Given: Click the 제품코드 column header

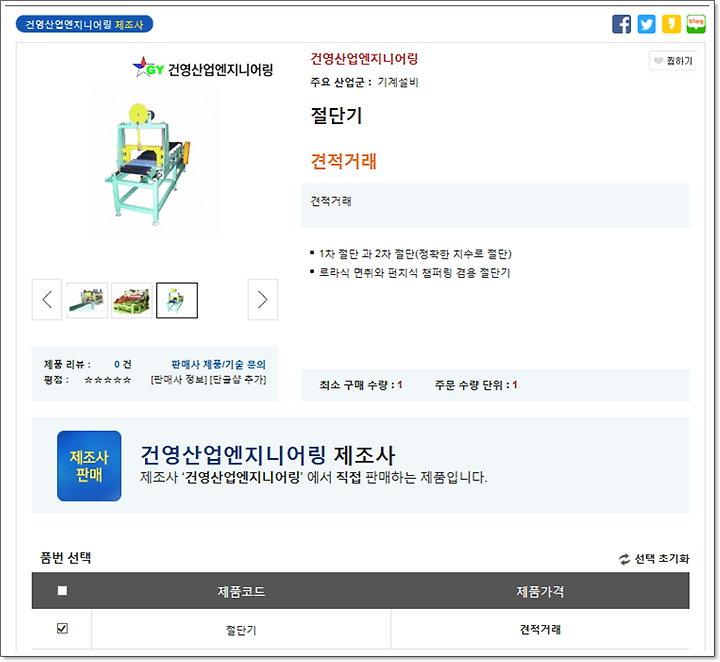Looking at the screenshot, I should [x=241, y=591].
